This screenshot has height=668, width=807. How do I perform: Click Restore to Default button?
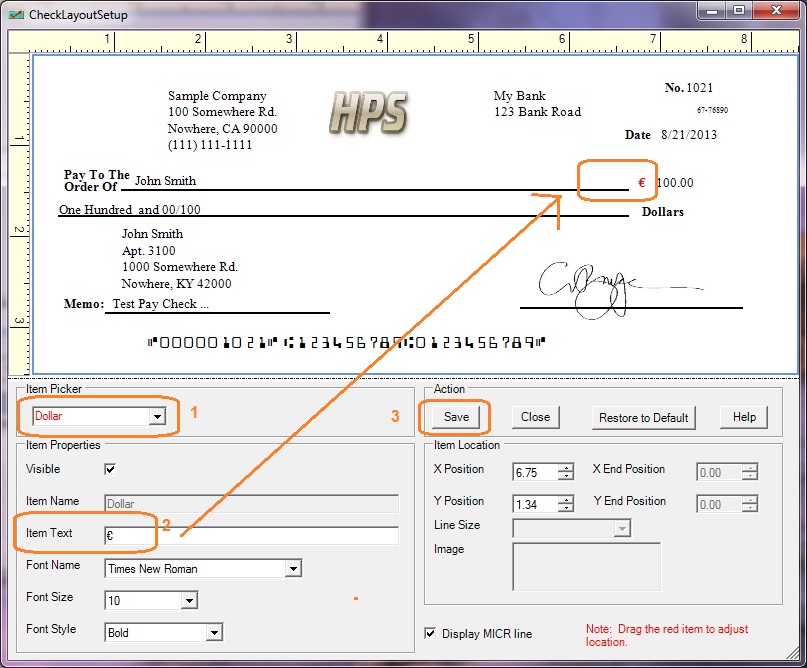pyautogui.click(x=643, y=417)
